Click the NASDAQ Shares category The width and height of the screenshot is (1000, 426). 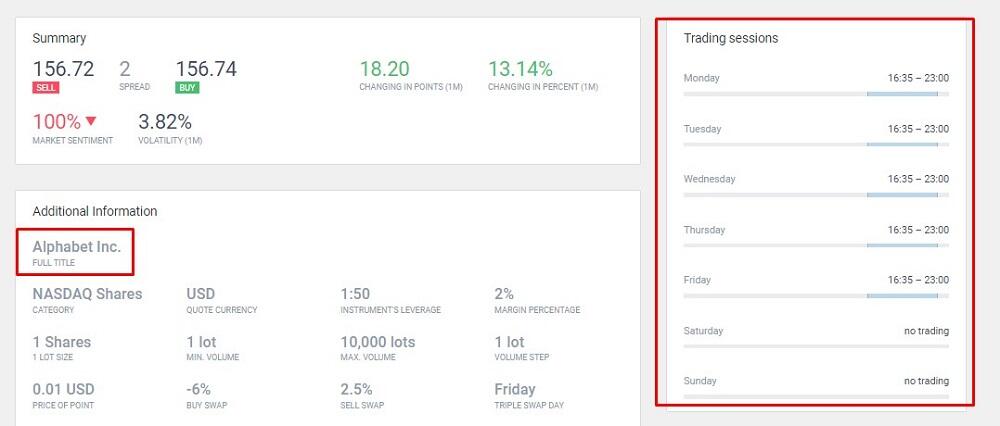(87, 294)
